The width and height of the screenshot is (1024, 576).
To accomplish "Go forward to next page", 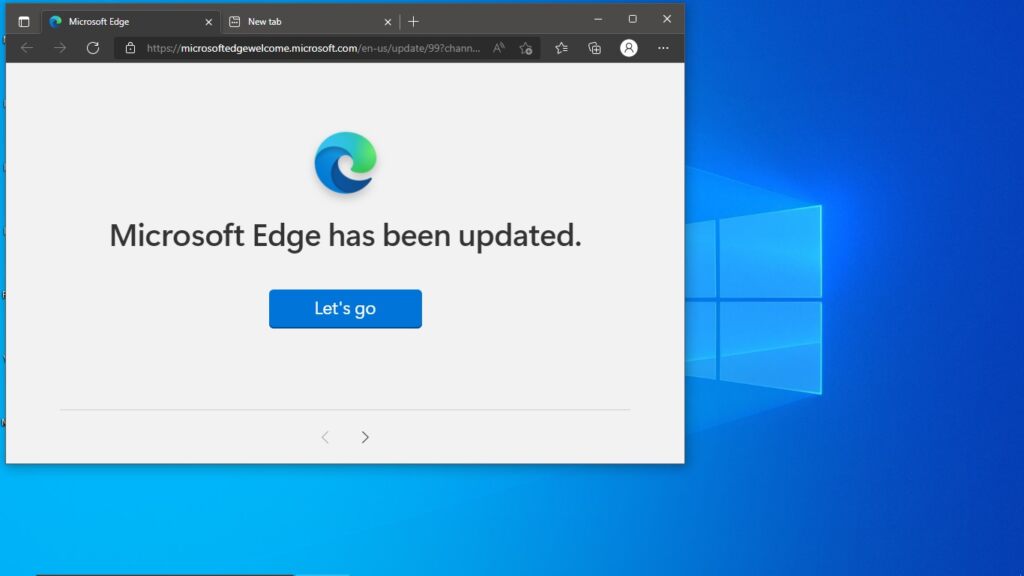I will coord(59,48).
